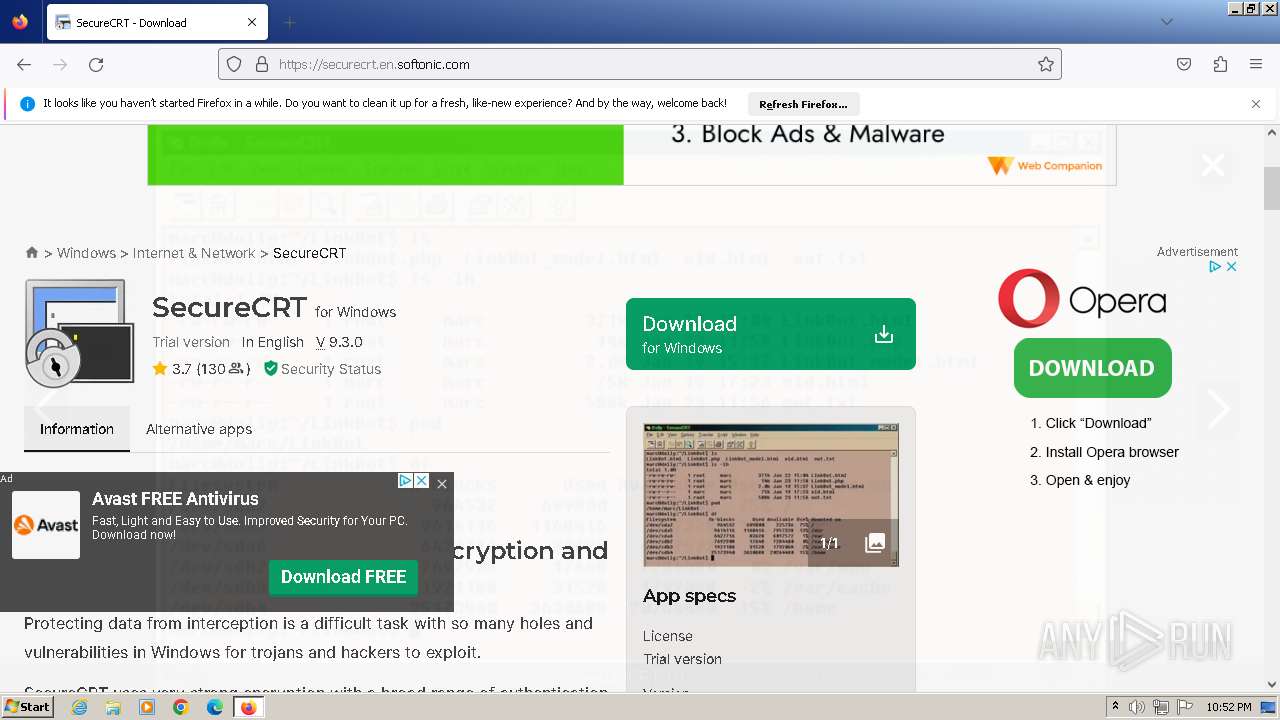
Task: Launch Microsoft Edge from taskbar
Action: coord(215,707)
